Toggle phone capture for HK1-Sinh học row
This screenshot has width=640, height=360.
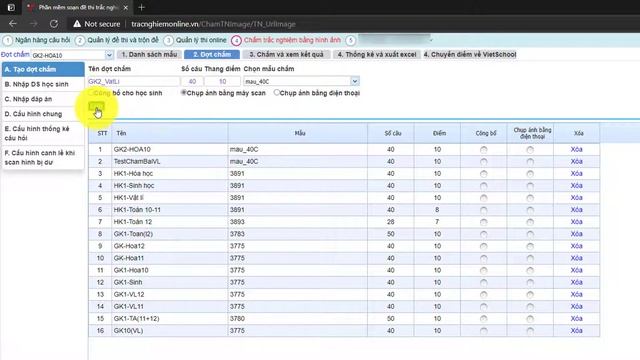530,186
